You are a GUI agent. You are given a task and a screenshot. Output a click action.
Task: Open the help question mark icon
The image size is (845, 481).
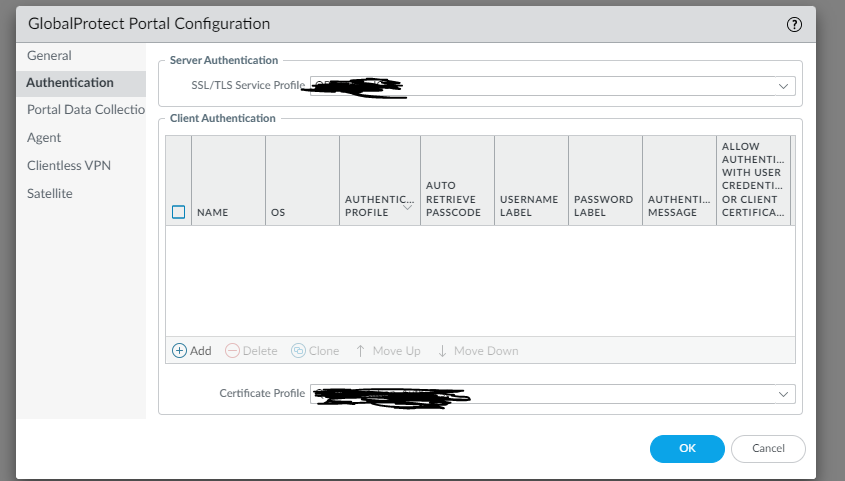(794, 24)
